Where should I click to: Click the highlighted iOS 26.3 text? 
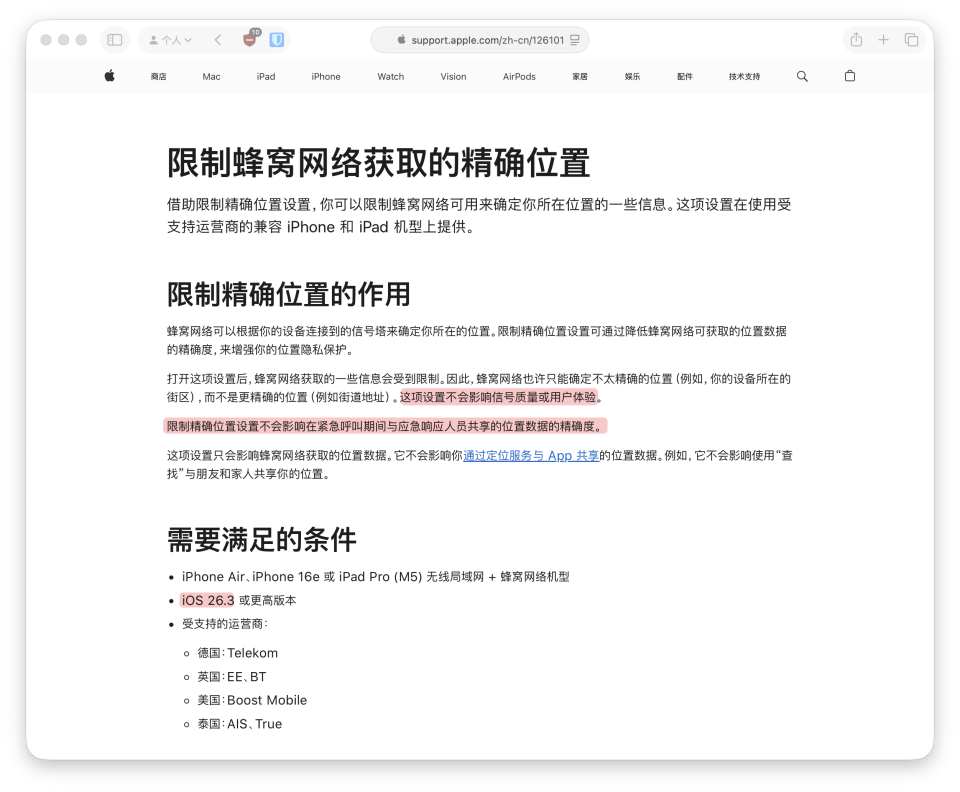(208, 600)
